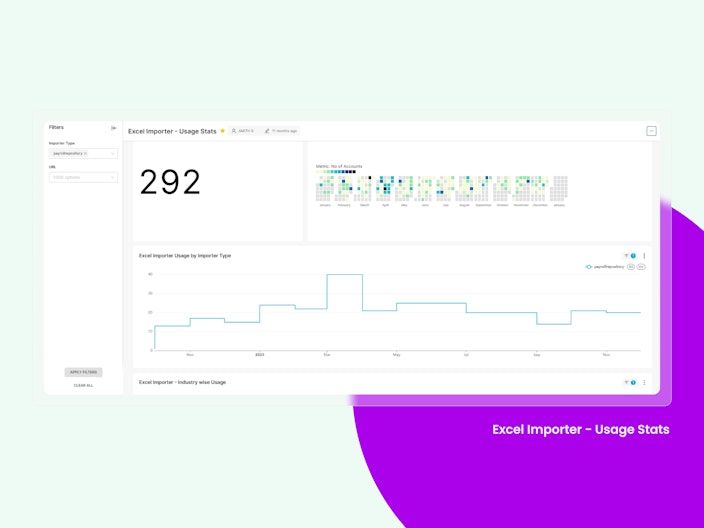Click the April block in the calendar heatmap

[385, 188]
